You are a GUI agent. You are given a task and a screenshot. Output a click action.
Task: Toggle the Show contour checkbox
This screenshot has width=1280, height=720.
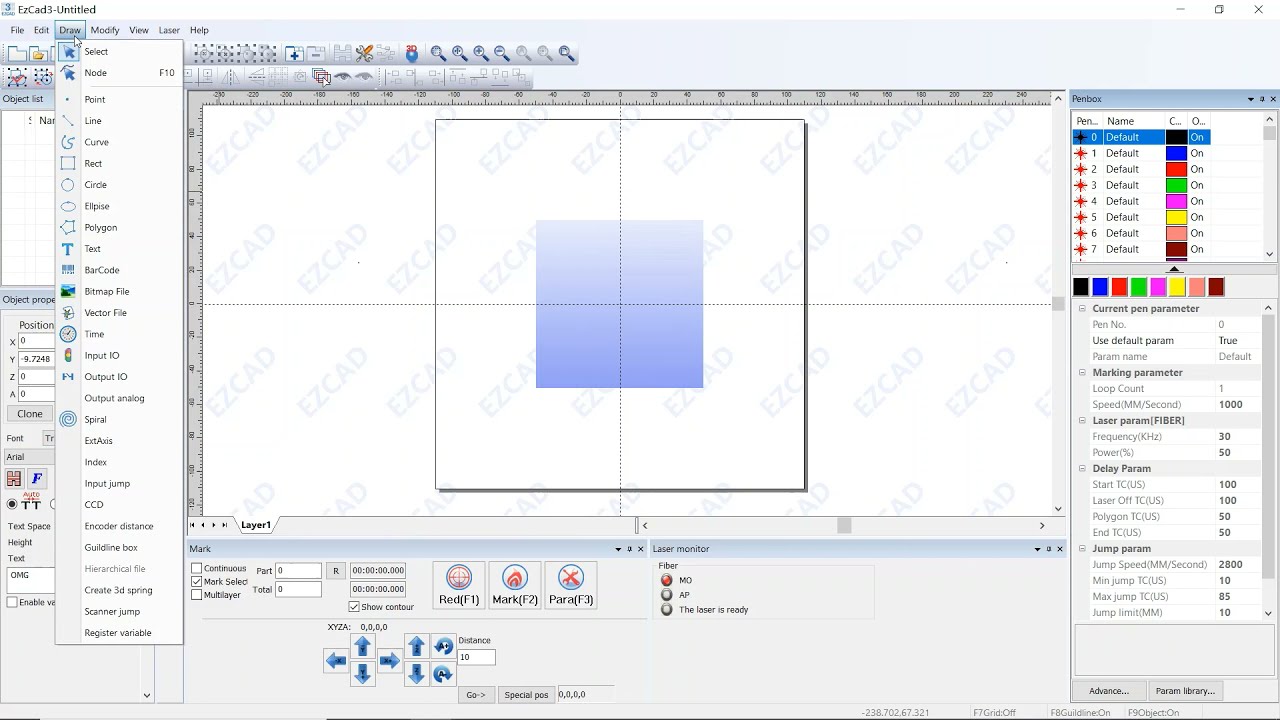click(x=354, y=607)
